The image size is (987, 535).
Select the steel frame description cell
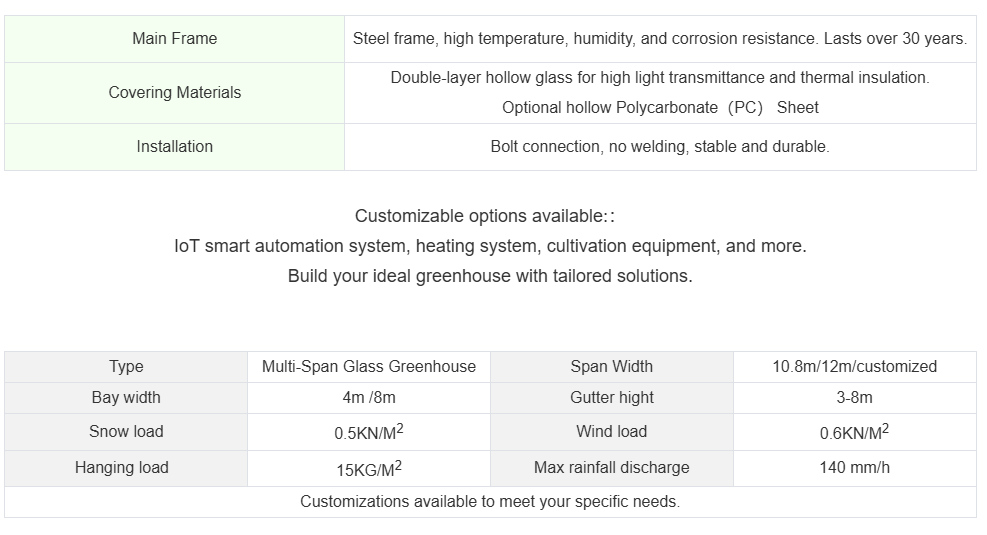[659, 39]
